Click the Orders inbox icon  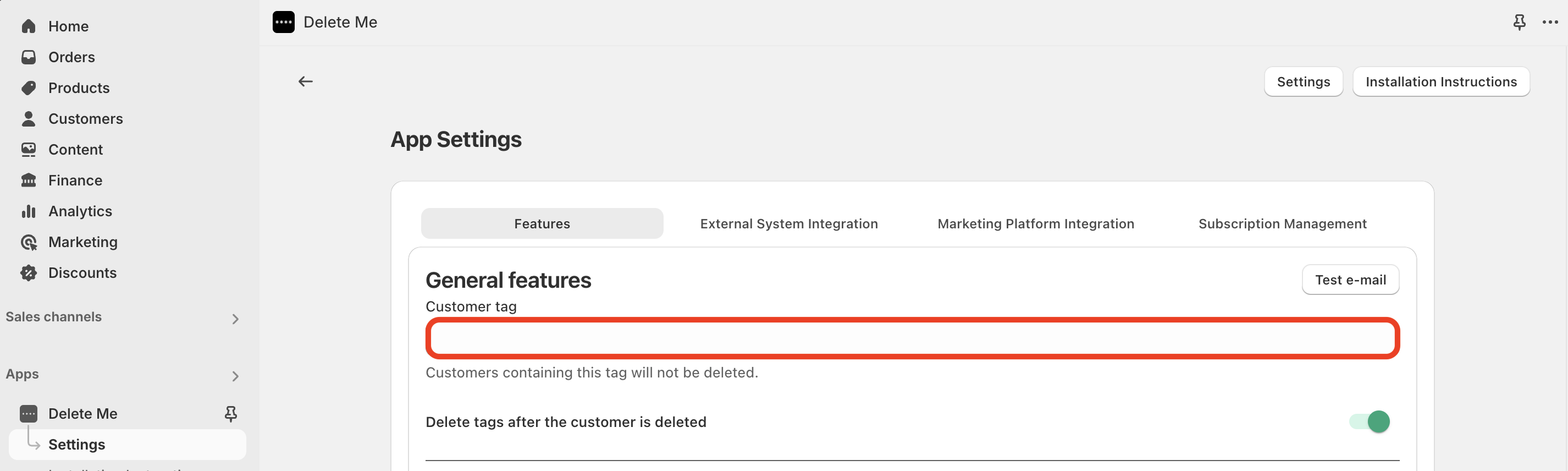tap(29, 57)
